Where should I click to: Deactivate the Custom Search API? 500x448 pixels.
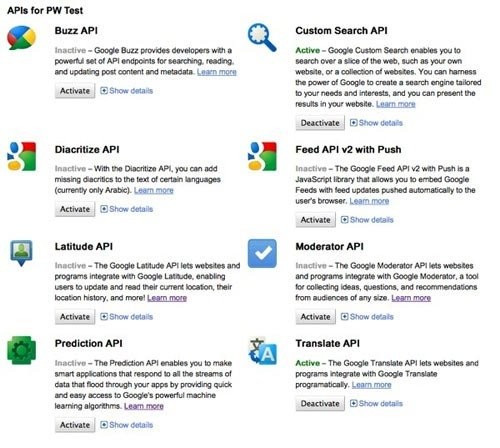tap(320, 123)
